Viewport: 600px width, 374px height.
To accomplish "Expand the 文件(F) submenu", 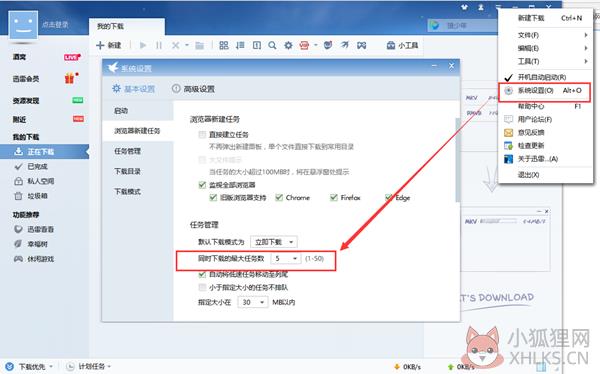I will pos(546,35).
